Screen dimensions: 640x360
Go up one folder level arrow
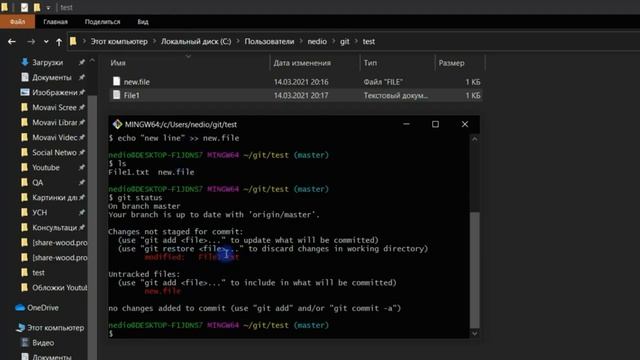59,42
